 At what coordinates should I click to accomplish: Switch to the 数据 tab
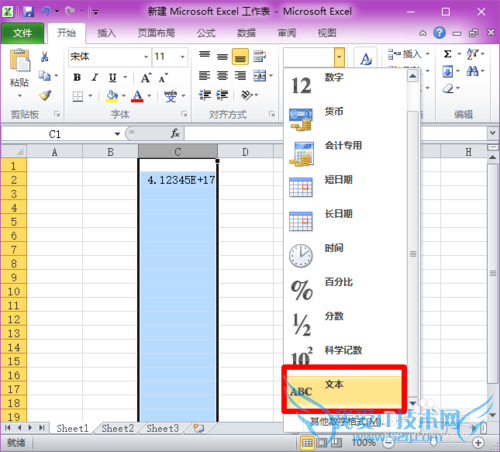(x=246, y=33)
